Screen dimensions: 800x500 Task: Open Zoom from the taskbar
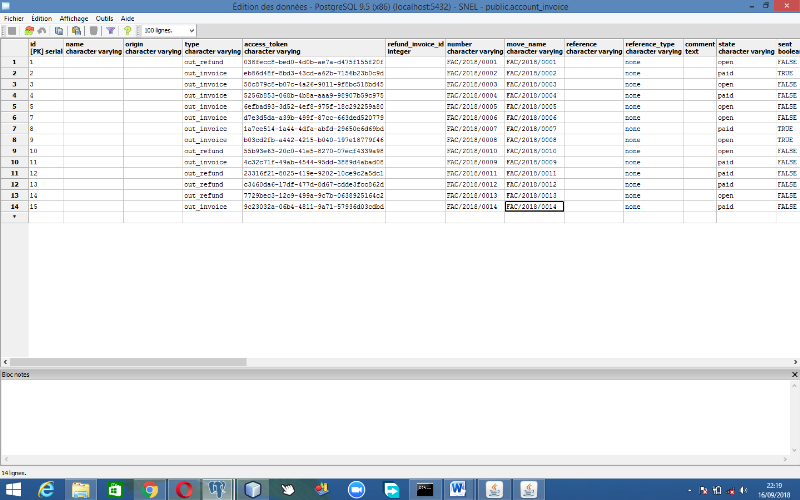(x=357, y=490)
